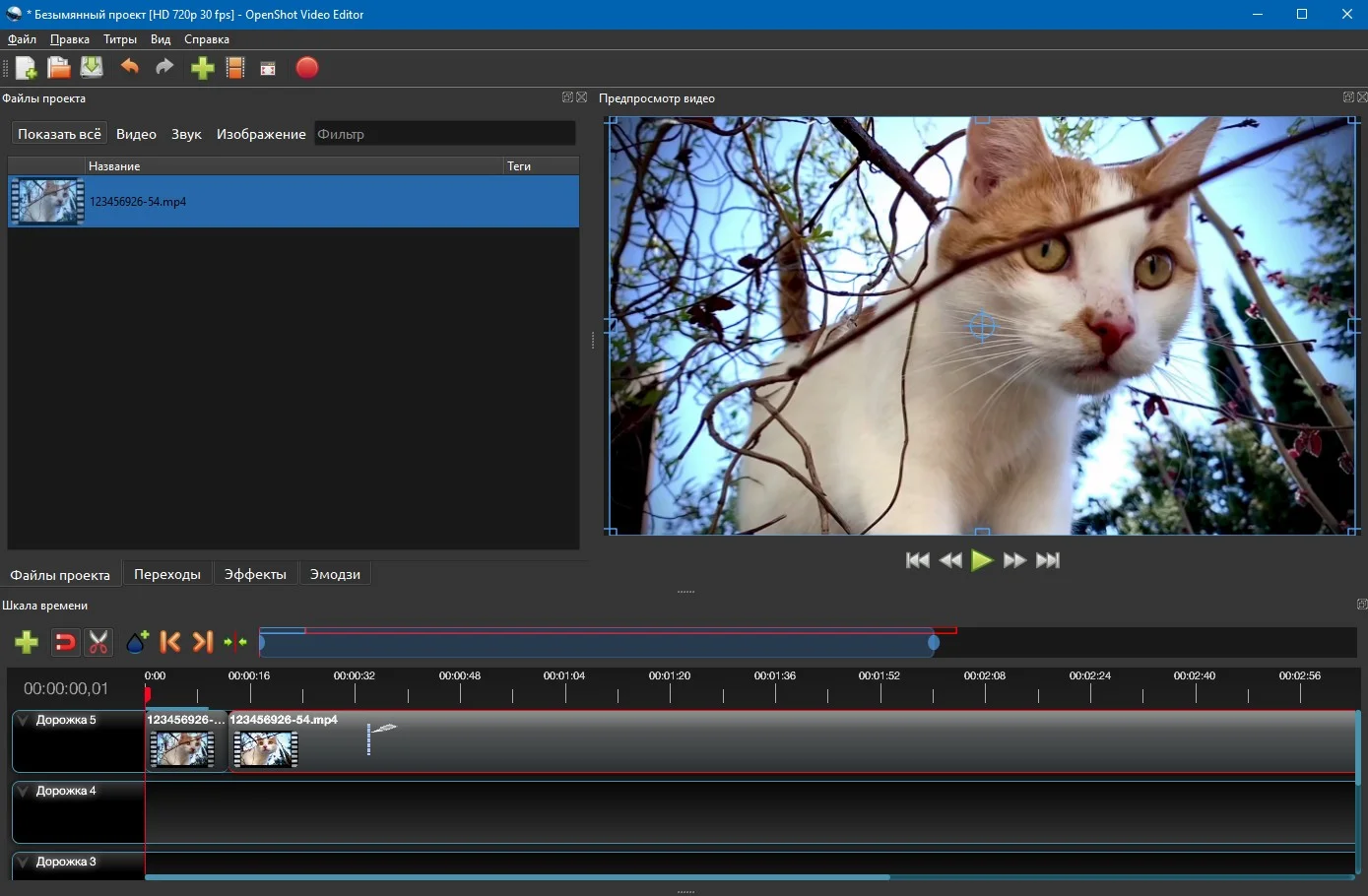Click the red Export Video button

[307, 68]
